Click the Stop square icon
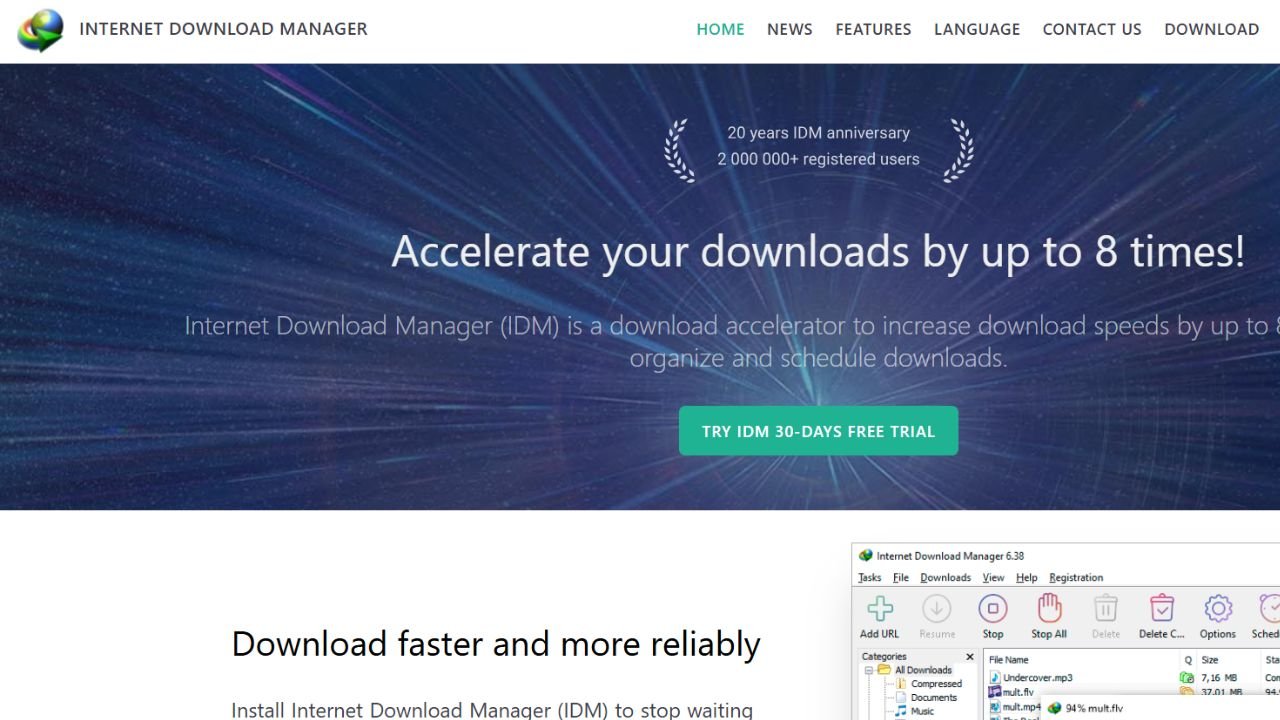Image resolution: width=1280 pixels, height=720 pixels. (x=992, y=609)
